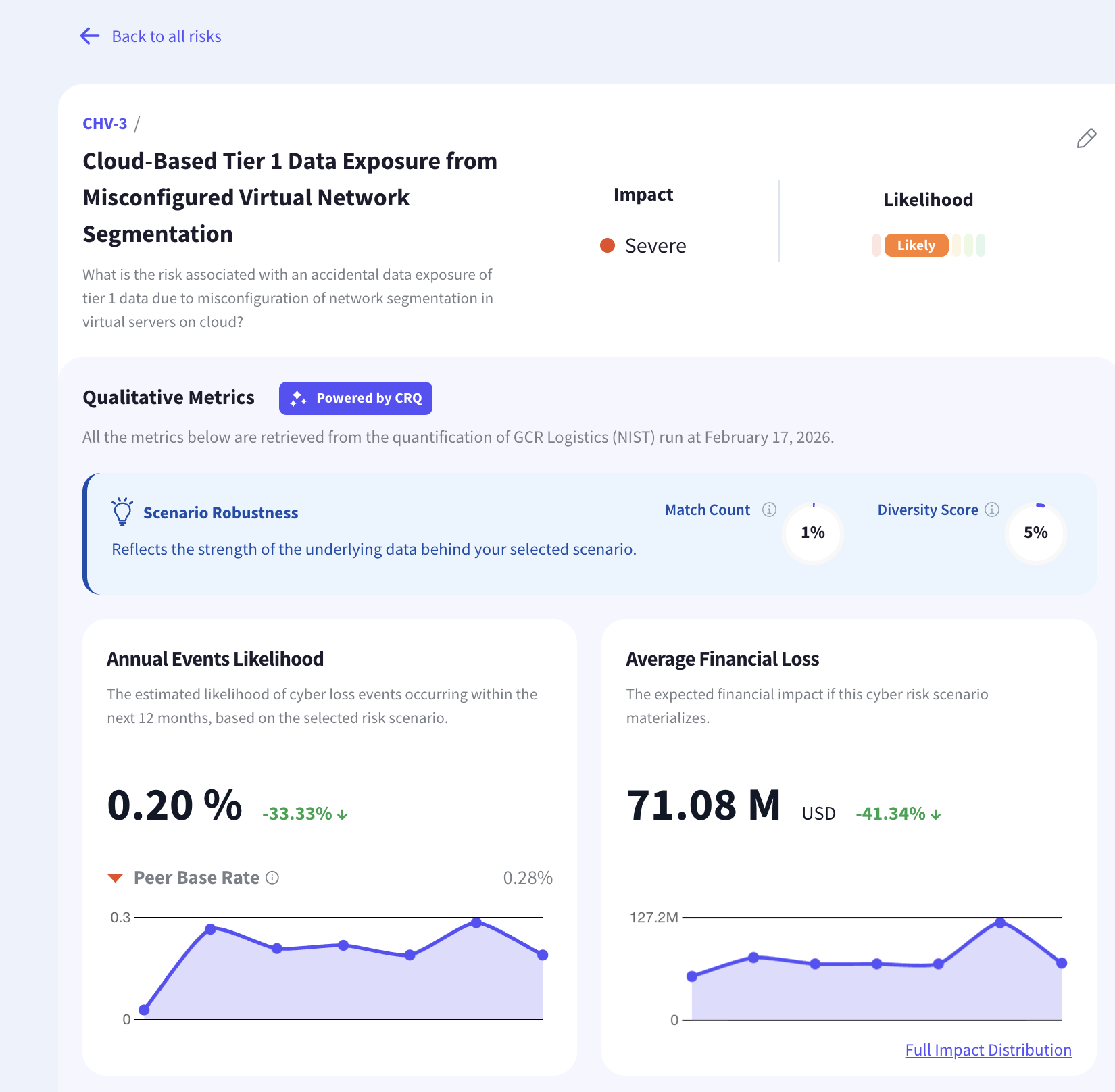Edit the risk with pencil icon

1086,139
